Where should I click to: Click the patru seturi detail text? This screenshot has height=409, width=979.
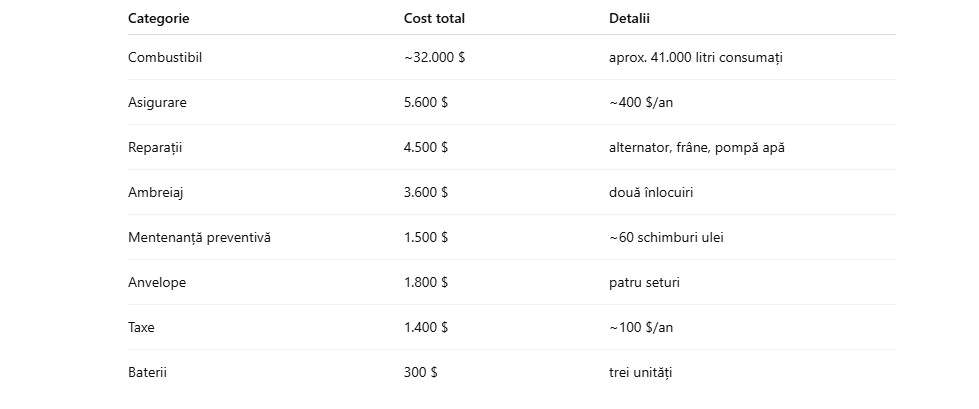tap(644, 282)
